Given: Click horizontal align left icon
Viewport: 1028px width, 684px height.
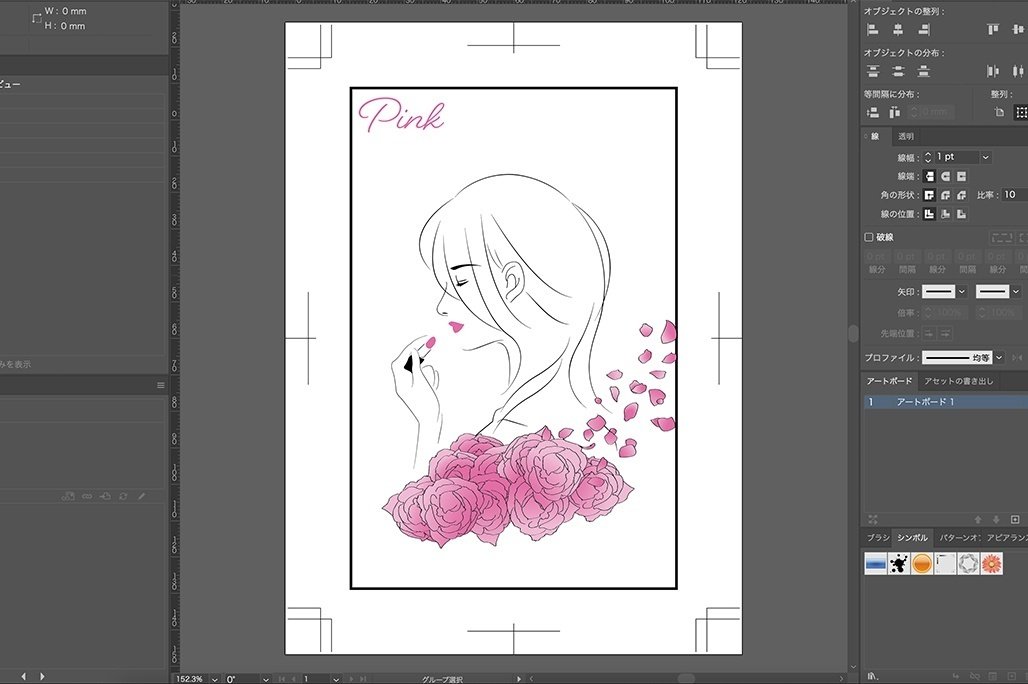Looking at the screenshot, I should [873, 30].
